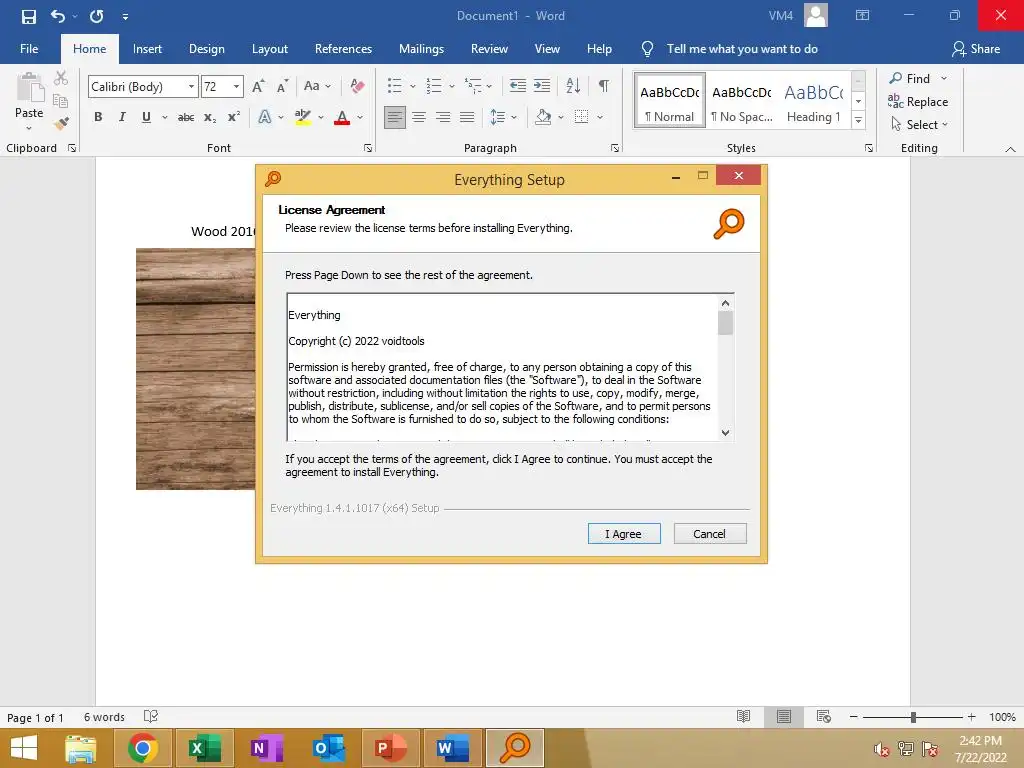The height and width of the screenshot is (768, 1024).
Task: Set Align Left paragraph alignment
Action: (x=394, y=118)
